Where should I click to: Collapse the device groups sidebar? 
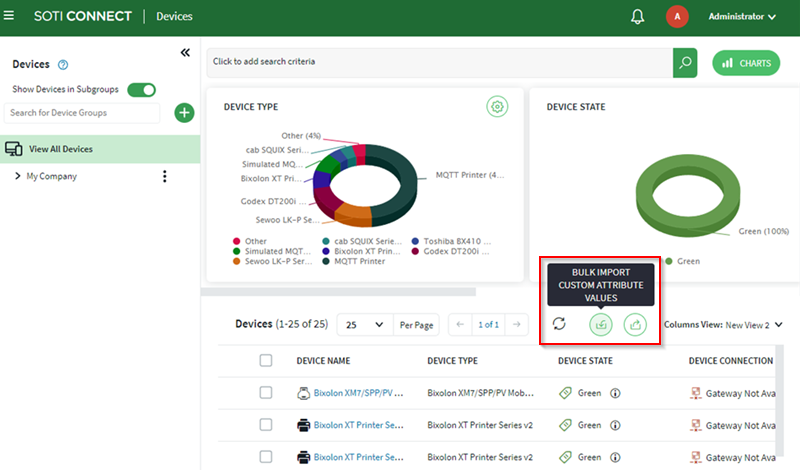(185, 53)
